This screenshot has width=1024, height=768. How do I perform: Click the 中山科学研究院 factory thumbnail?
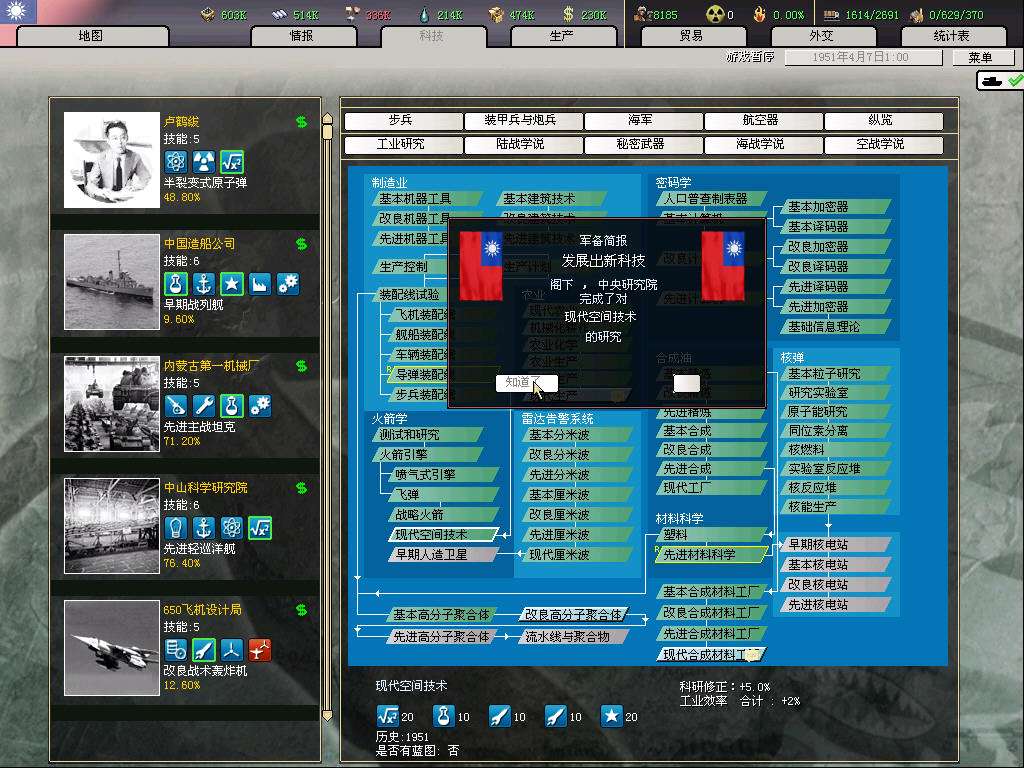pyautogui.click(x=112, y=526)
